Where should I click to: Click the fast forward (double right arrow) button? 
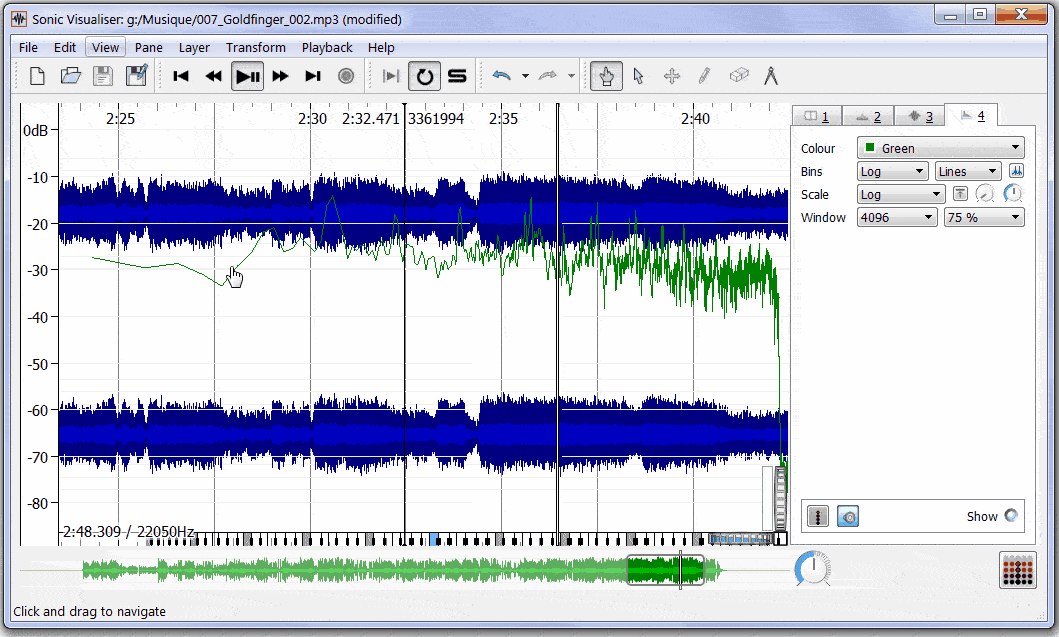click(x=280, y=76)
